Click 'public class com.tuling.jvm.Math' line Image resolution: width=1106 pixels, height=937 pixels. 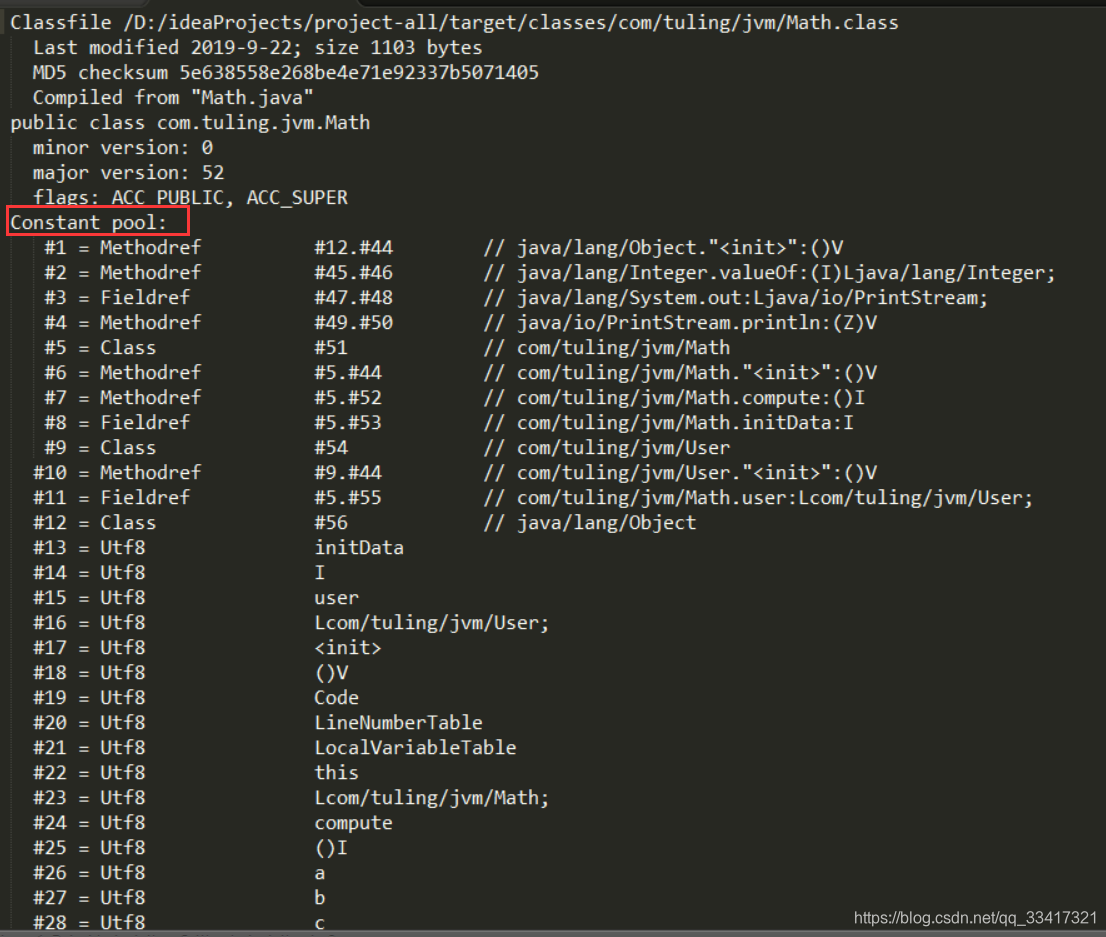click(x=190, y=123)
